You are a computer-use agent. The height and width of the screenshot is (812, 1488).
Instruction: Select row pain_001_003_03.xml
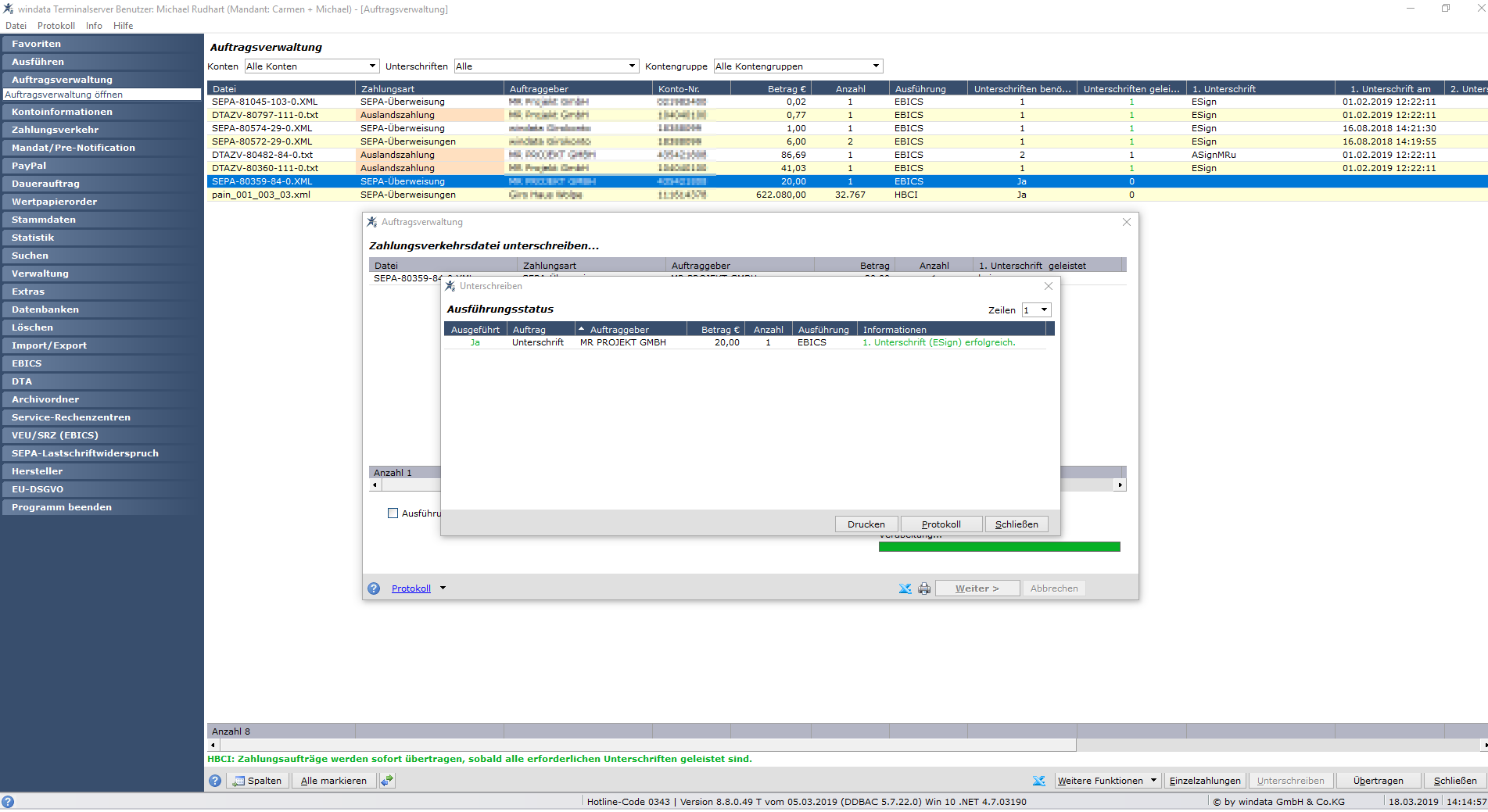pyautogui.click(x=847, y=195)
